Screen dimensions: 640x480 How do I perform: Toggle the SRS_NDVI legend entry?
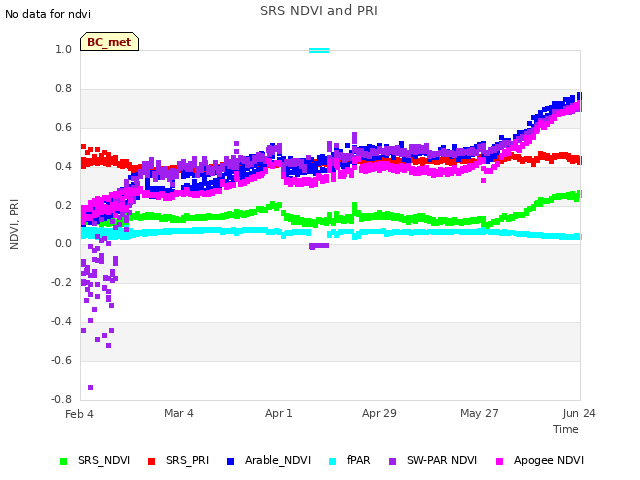[95, 460]
